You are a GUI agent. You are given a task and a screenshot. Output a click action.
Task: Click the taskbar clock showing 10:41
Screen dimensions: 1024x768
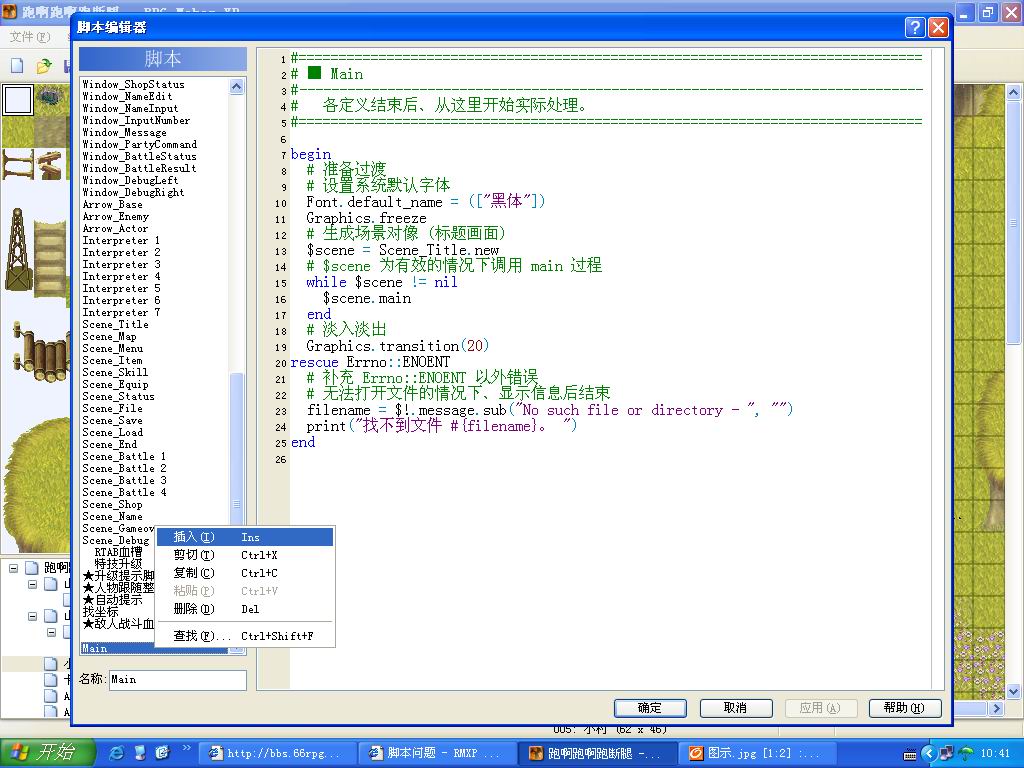[x=995, y=754]
